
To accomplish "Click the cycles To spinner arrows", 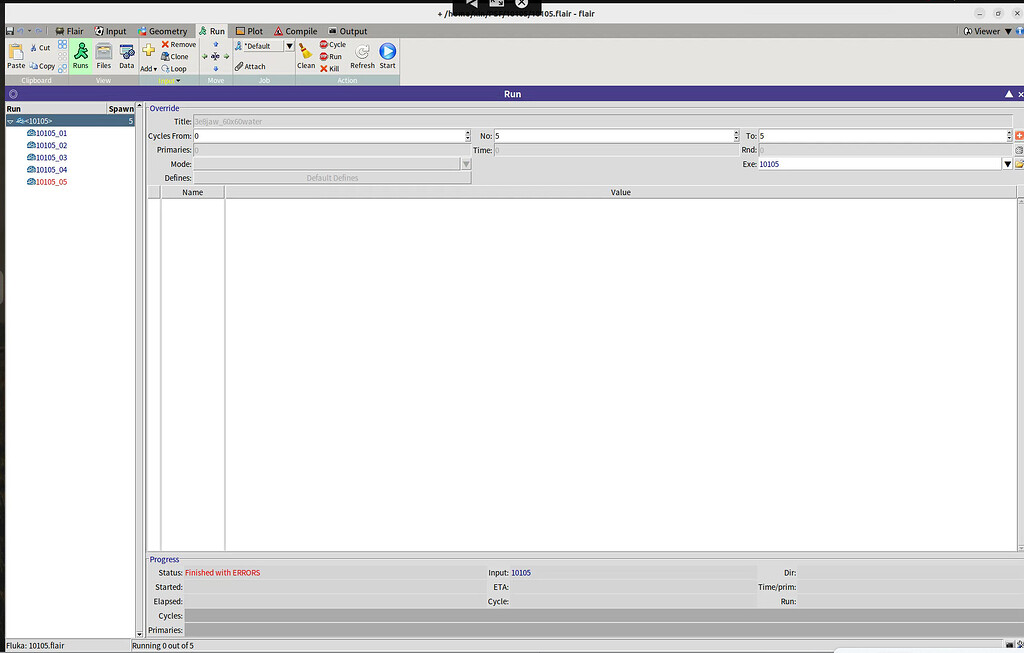I will point(1009,135).
